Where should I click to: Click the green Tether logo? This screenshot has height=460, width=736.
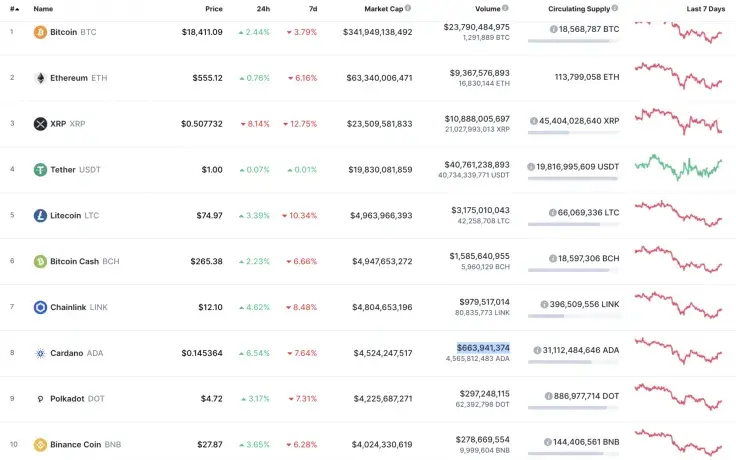(x=40, y=170)
